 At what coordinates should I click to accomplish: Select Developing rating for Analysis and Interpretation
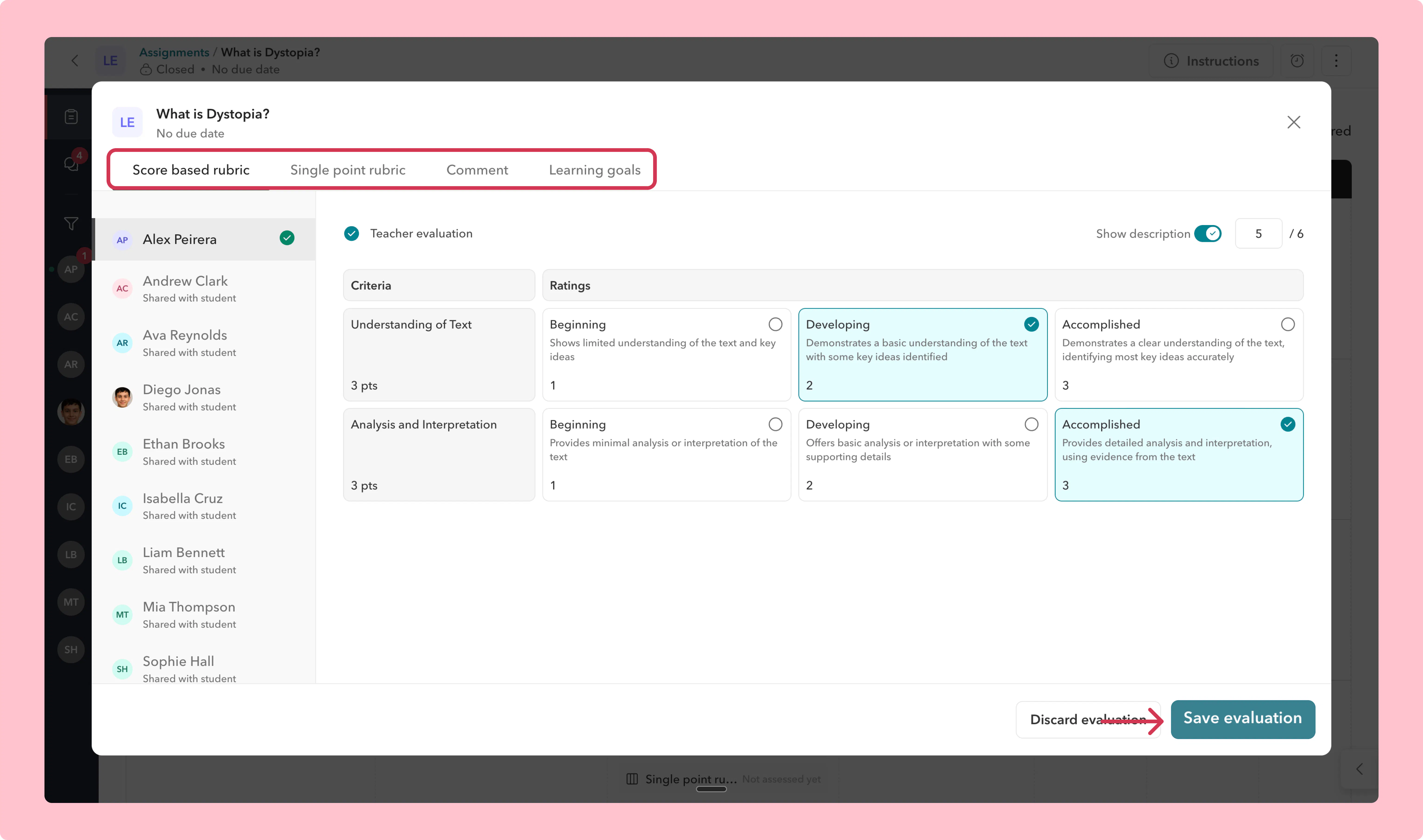(922, 454)
